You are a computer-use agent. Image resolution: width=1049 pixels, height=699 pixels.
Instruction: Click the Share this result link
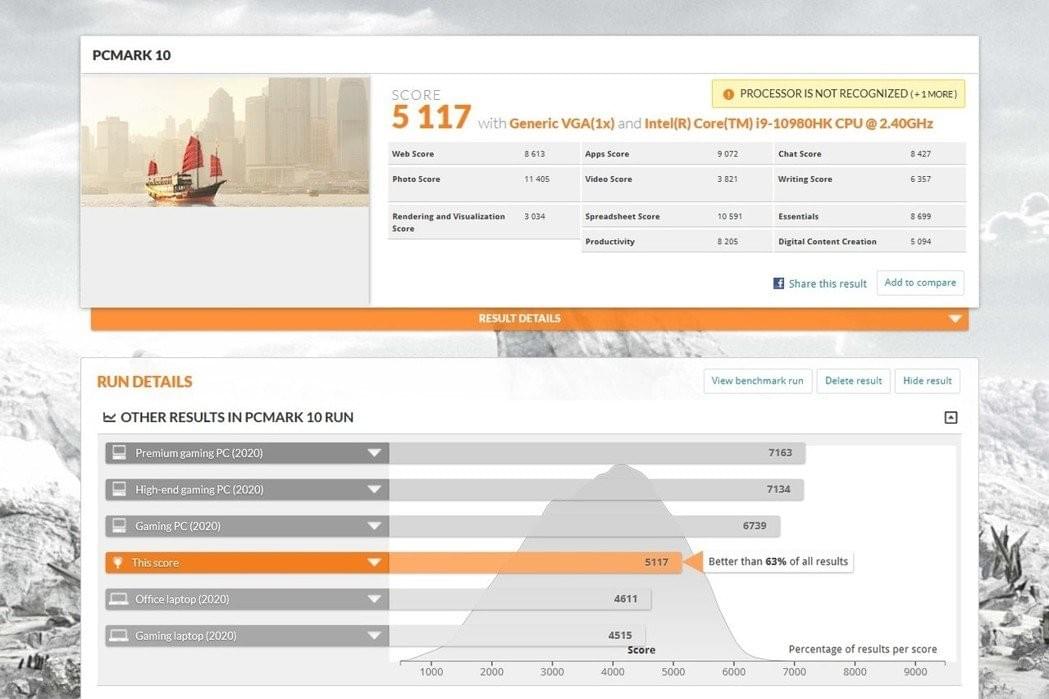coord(827,284)
